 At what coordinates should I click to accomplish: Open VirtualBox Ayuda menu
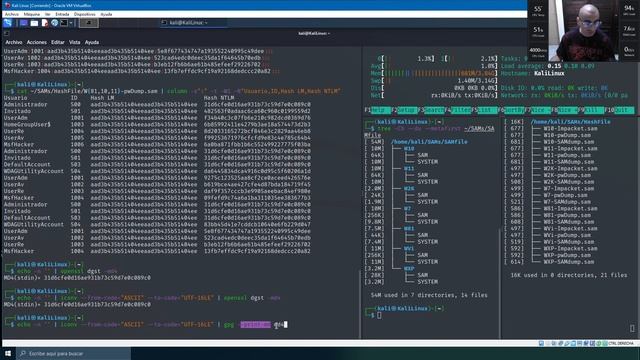click(106, 14)
